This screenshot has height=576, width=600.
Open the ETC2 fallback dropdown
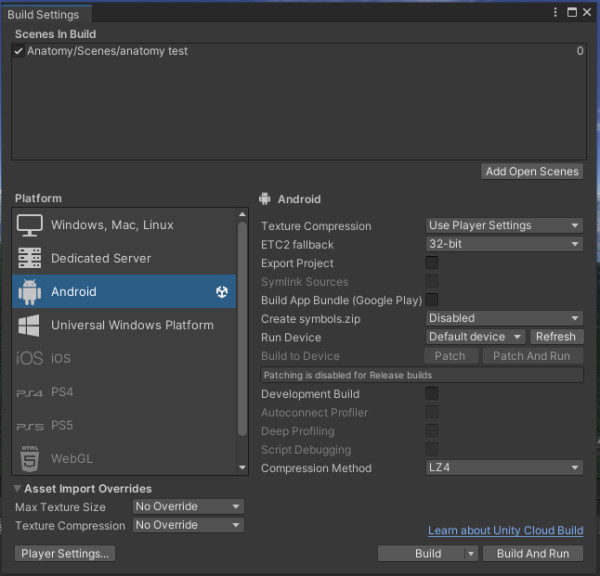(504, 244)
